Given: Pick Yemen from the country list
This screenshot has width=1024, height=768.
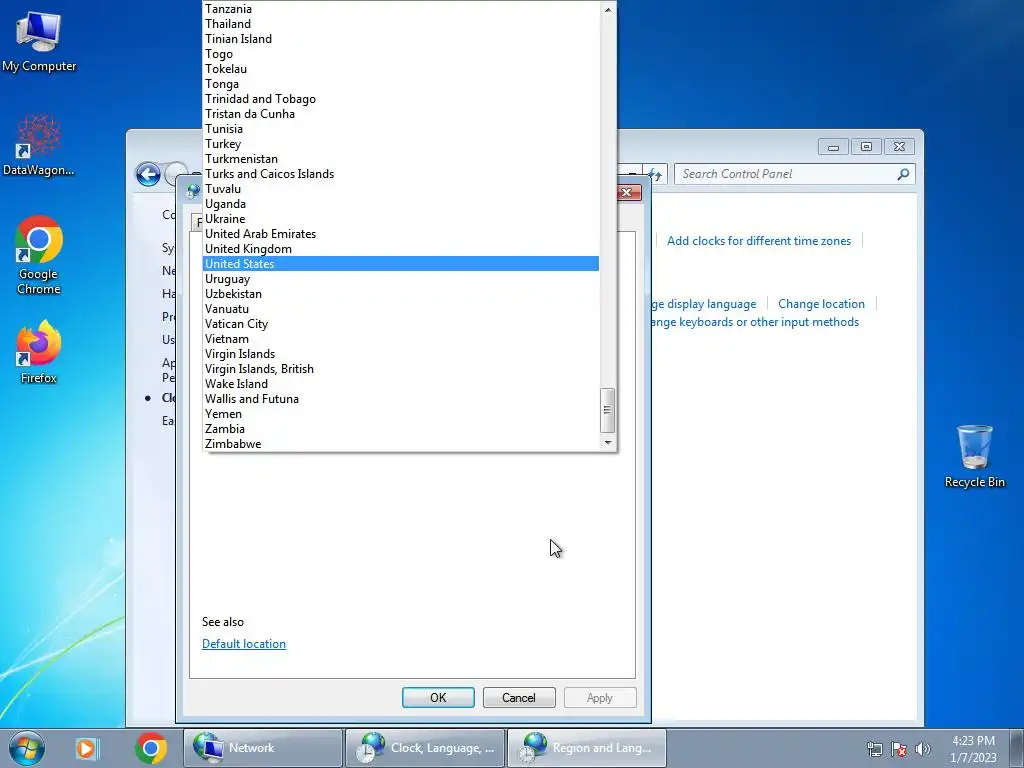Looking at the screenshot, I should coord(401,414).
